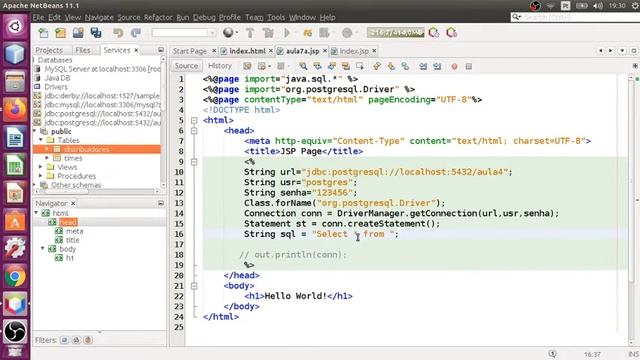Open Firefox from the Ubuntu dock
Image resolution: width=640 pixels, height=360 pixels.
pyautogui.click(x=15, y=109)
